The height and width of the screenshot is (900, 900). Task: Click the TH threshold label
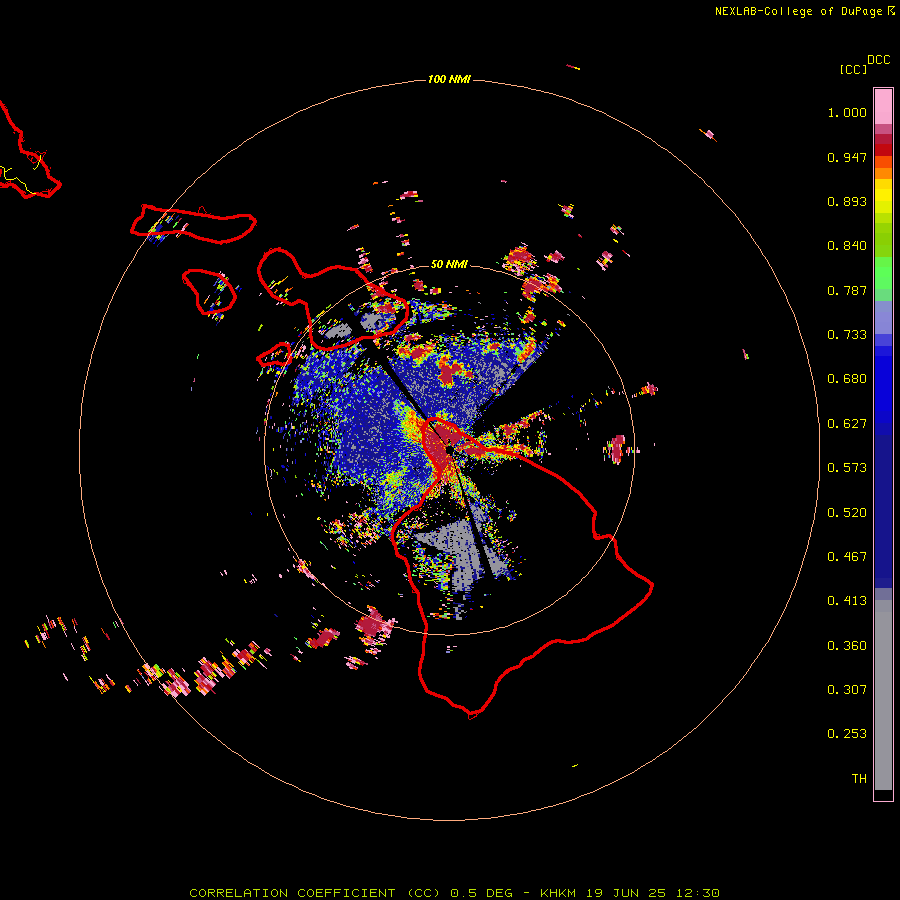click(859, 779)
